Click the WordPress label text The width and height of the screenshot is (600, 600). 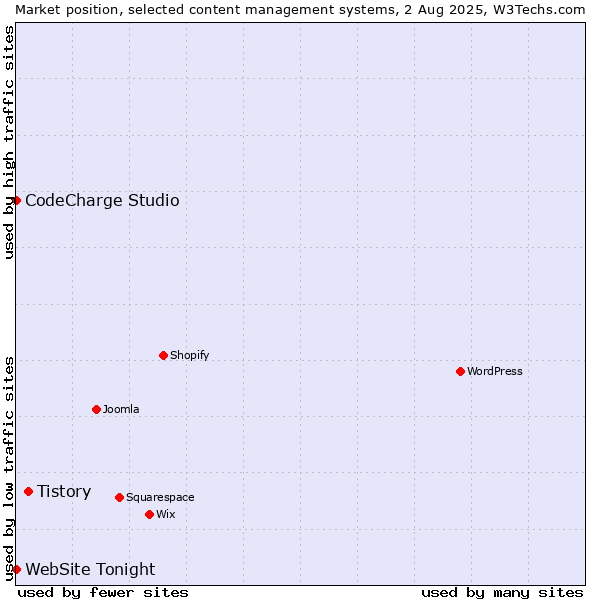[x=495, y=371]
